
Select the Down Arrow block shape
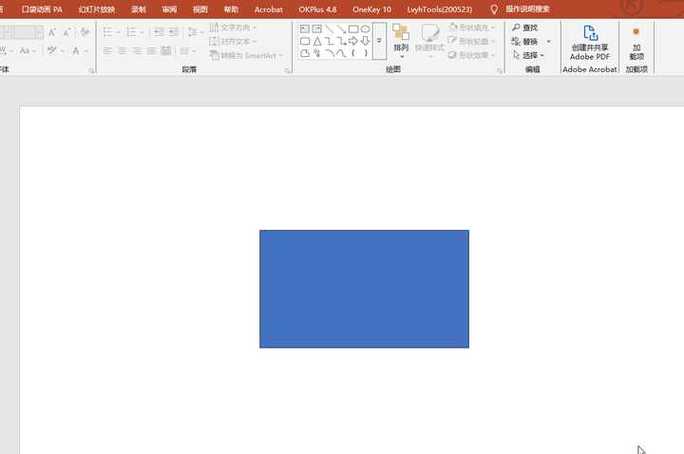(x=366, y=41)
